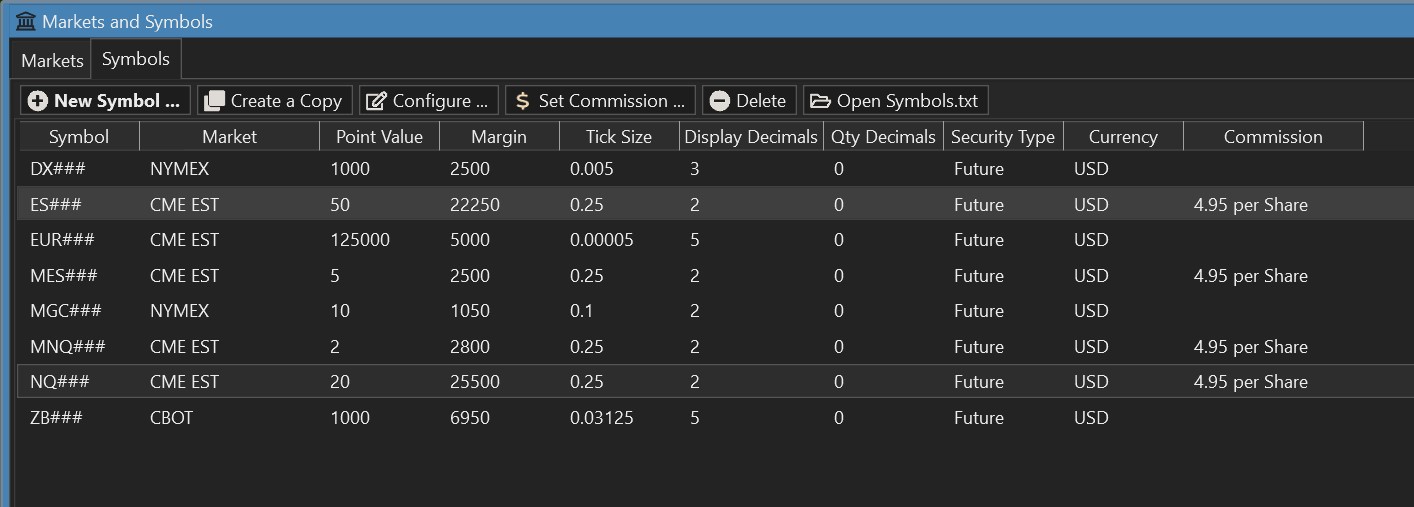Click the Commission column header
Viewport: 1414px width, 507px height.
[x=1273, y=137]
